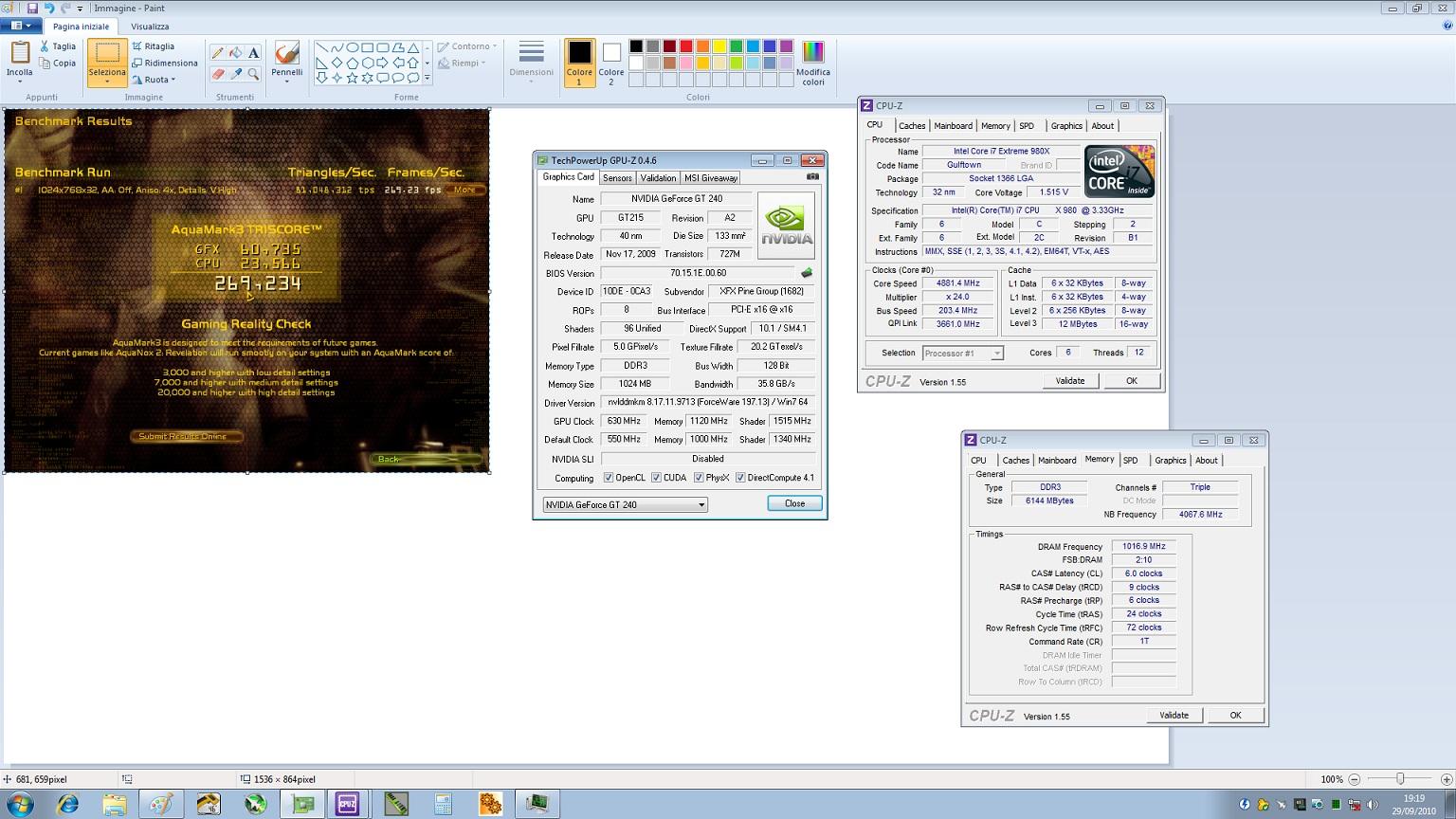Toggle the DirectCompute 4.1 checkbox
This screenshot has width=1456, height=819.
[x=740, y=478]
